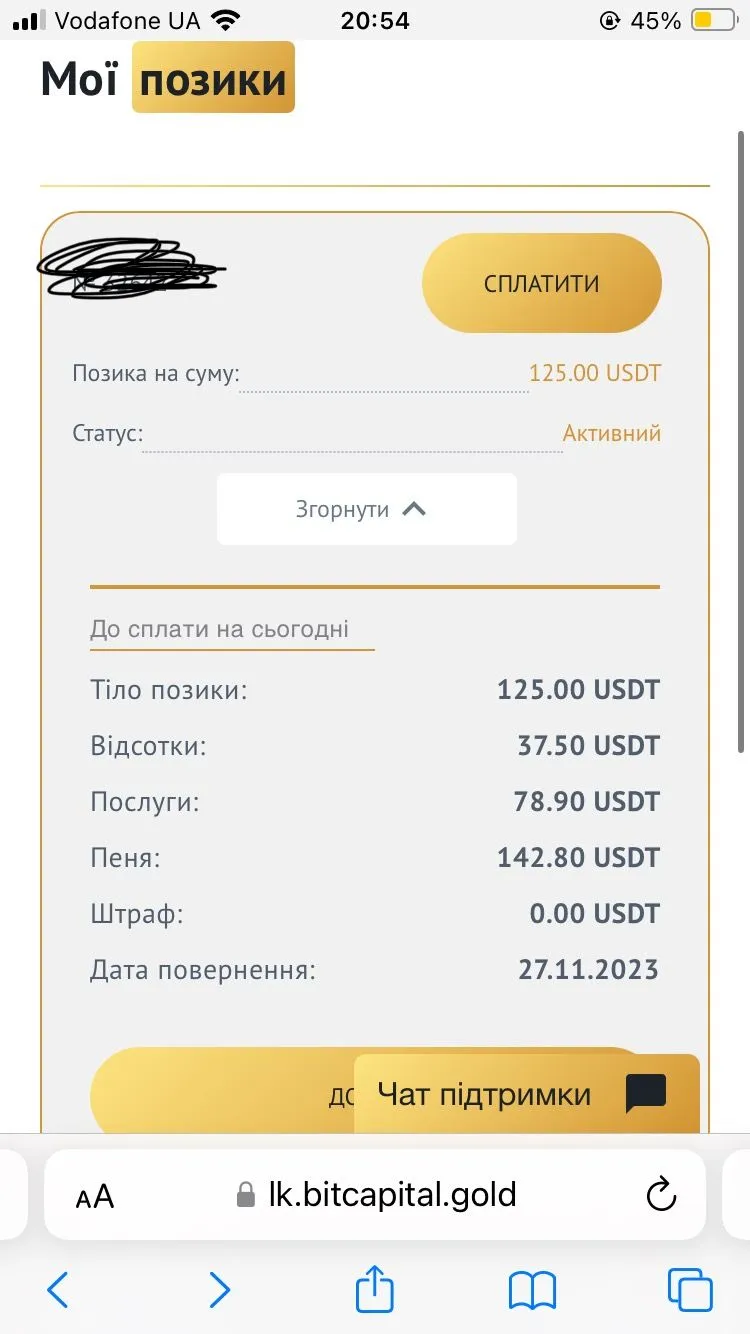Open the Safari share sheet icon
This screenshot has height=1334, width=750.
coord(375,1288)
